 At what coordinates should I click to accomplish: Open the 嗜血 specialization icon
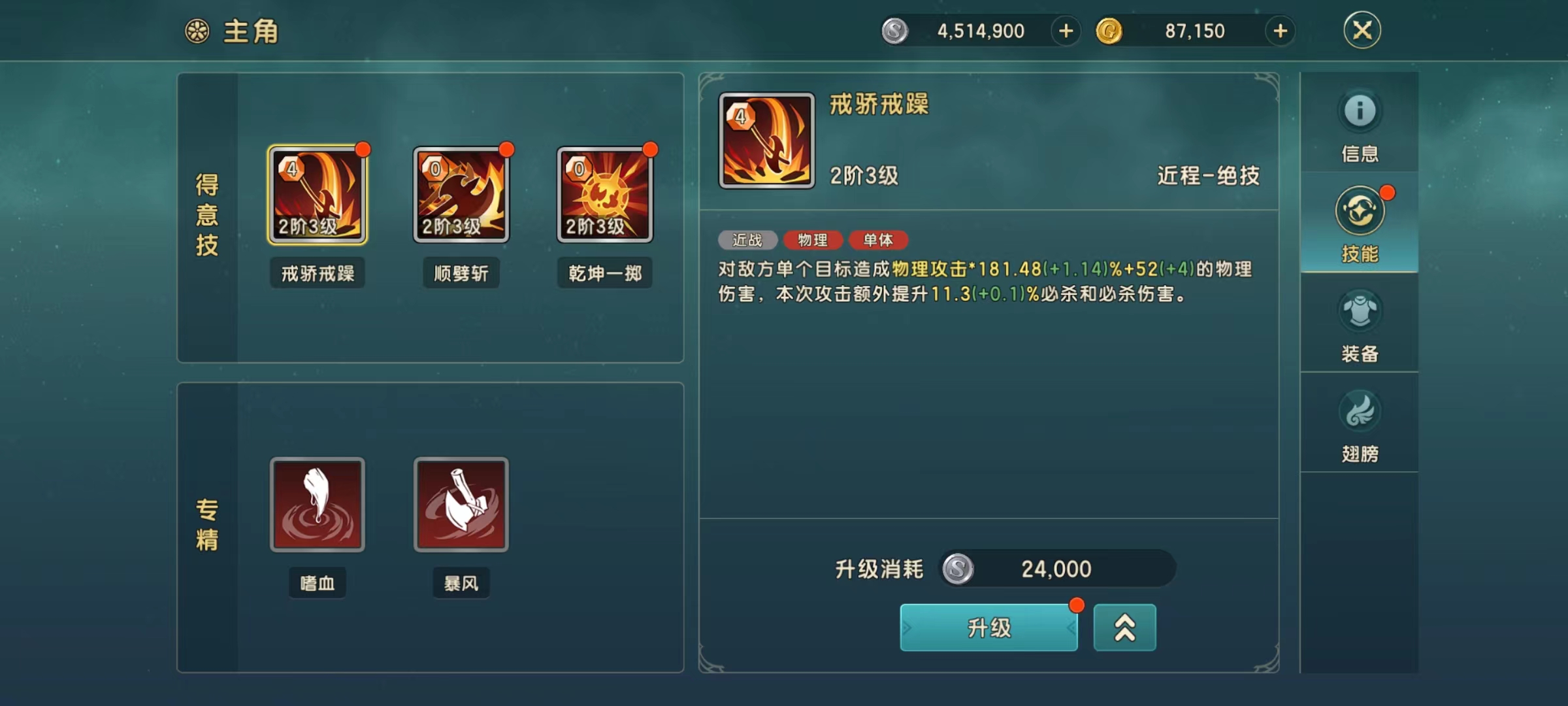point(318,504)
